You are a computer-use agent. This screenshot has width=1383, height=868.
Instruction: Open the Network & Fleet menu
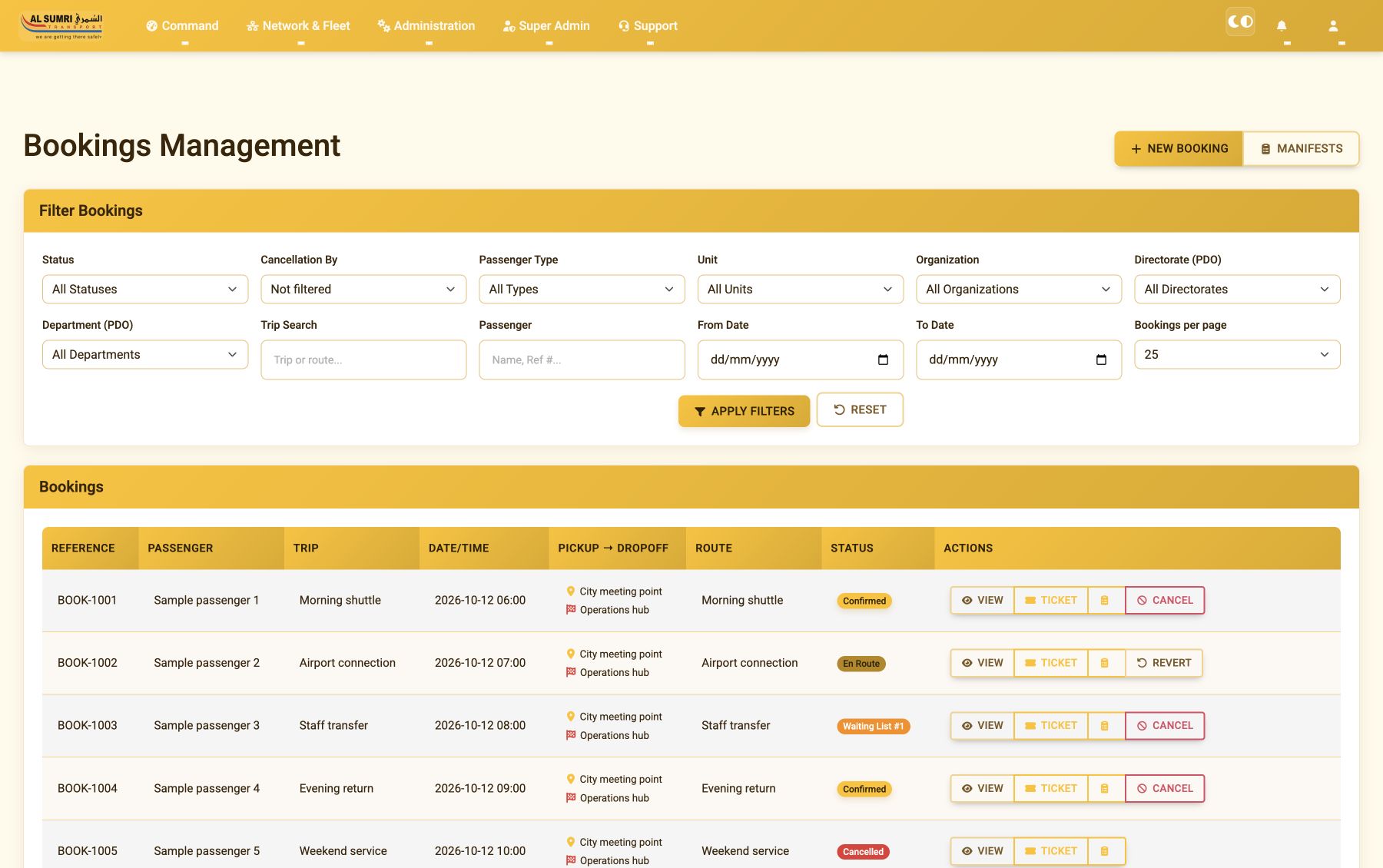coord(298,25)
